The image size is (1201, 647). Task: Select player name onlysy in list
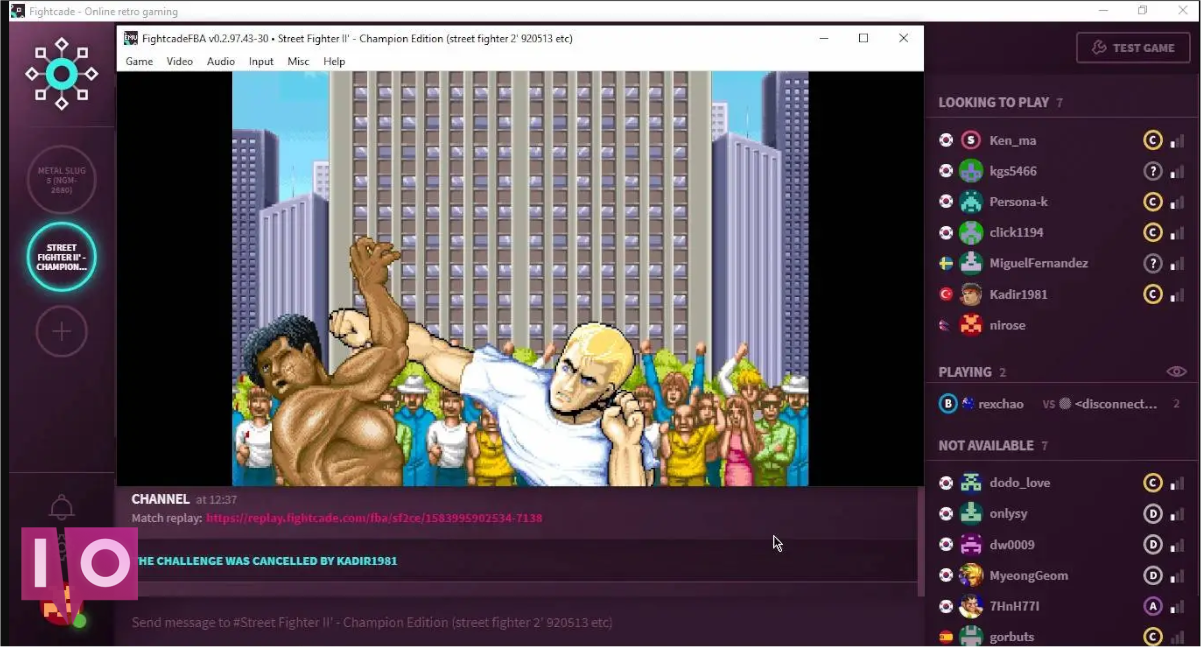point(1008,514)
